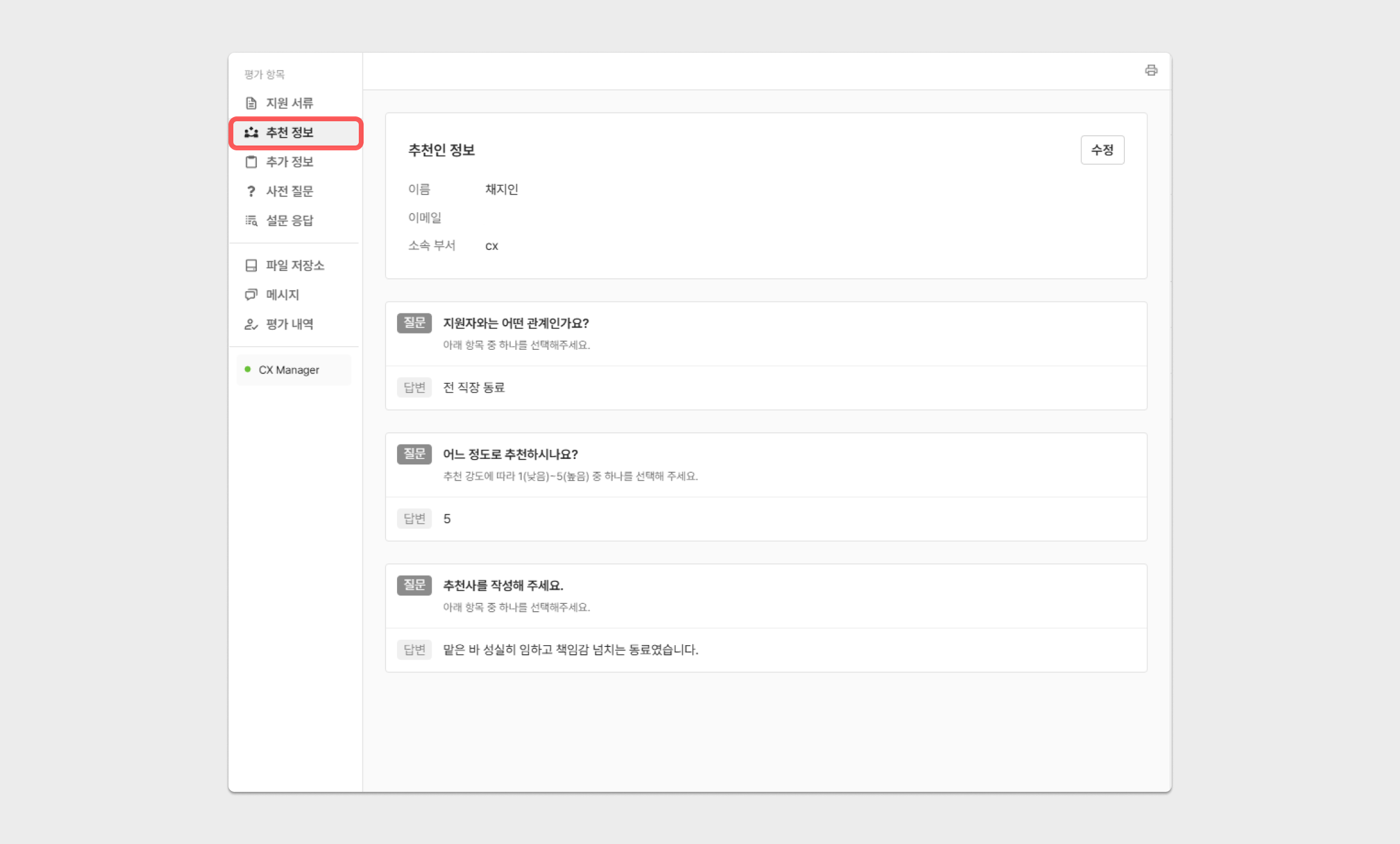Click the green status dot beside CX Manager
Screen dimensions: 1400x844
(247, 369)
